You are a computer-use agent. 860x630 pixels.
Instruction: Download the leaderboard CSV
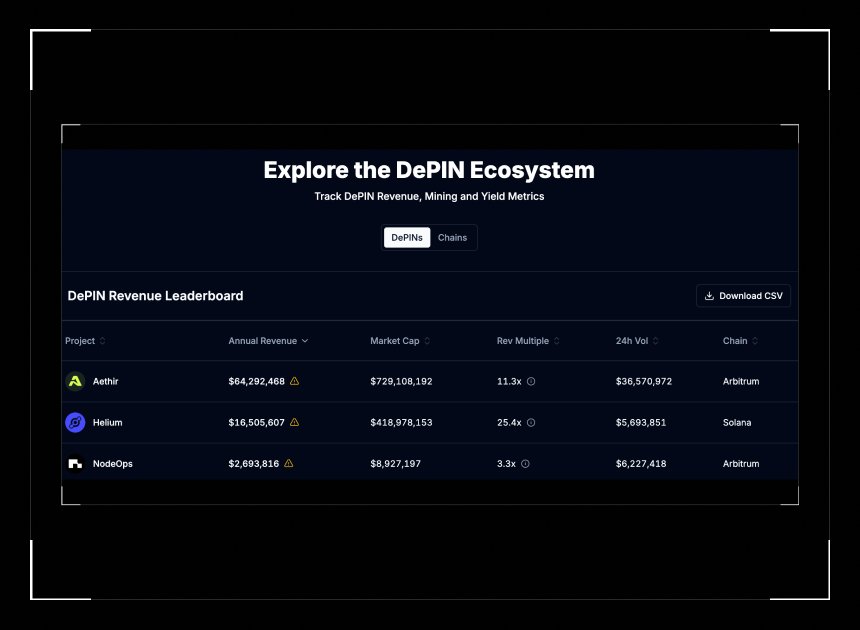[743, 296]
